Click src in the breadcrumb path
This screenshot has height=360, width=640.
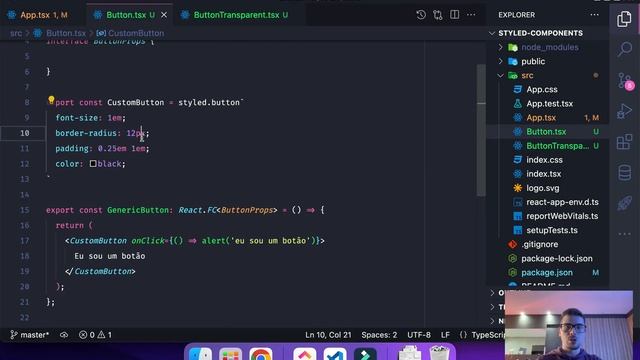(x=16, y=33)
